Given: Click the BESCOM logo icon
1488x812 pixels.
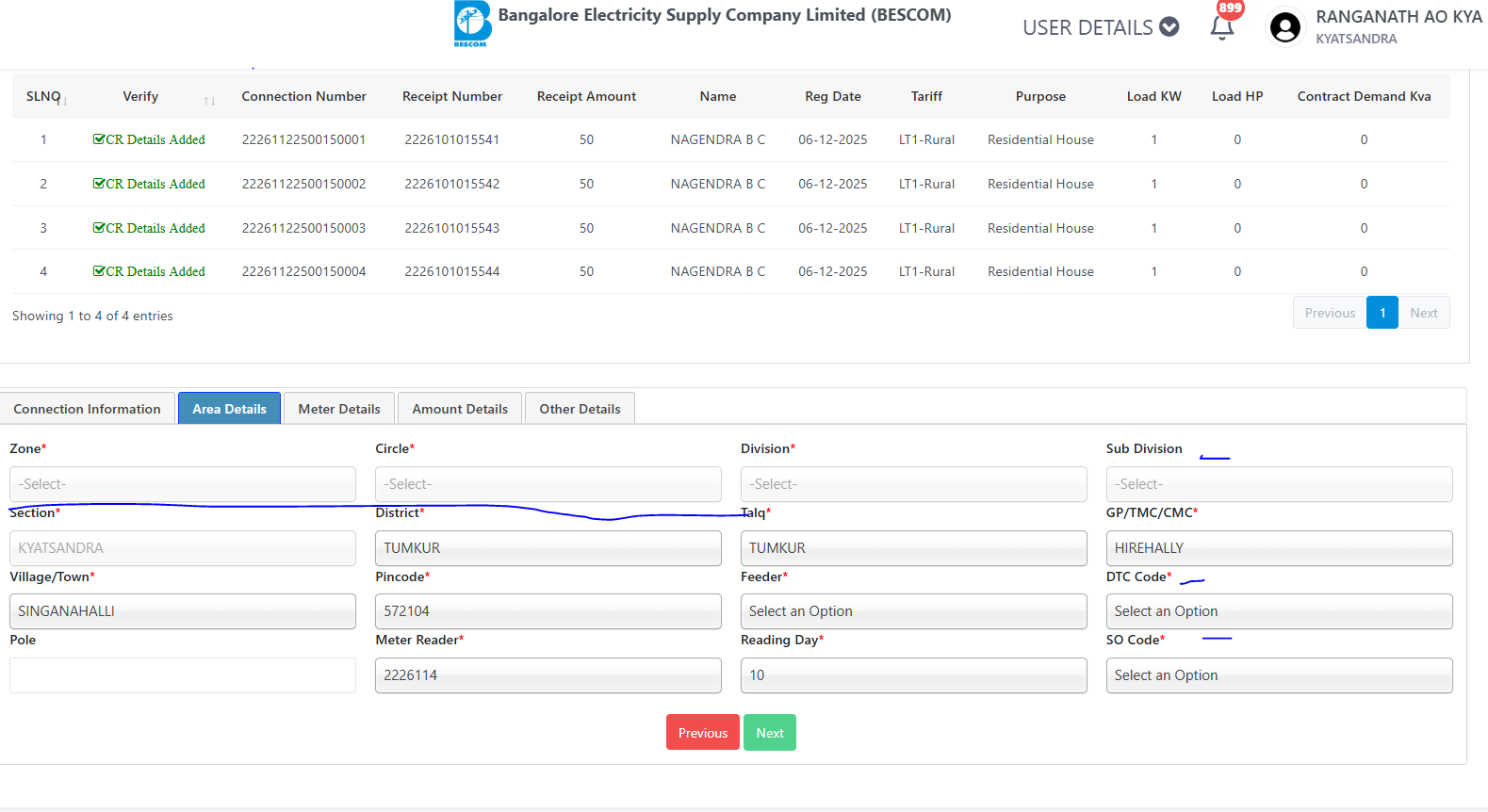Looking at the screenshot, I should pos(472,24).
